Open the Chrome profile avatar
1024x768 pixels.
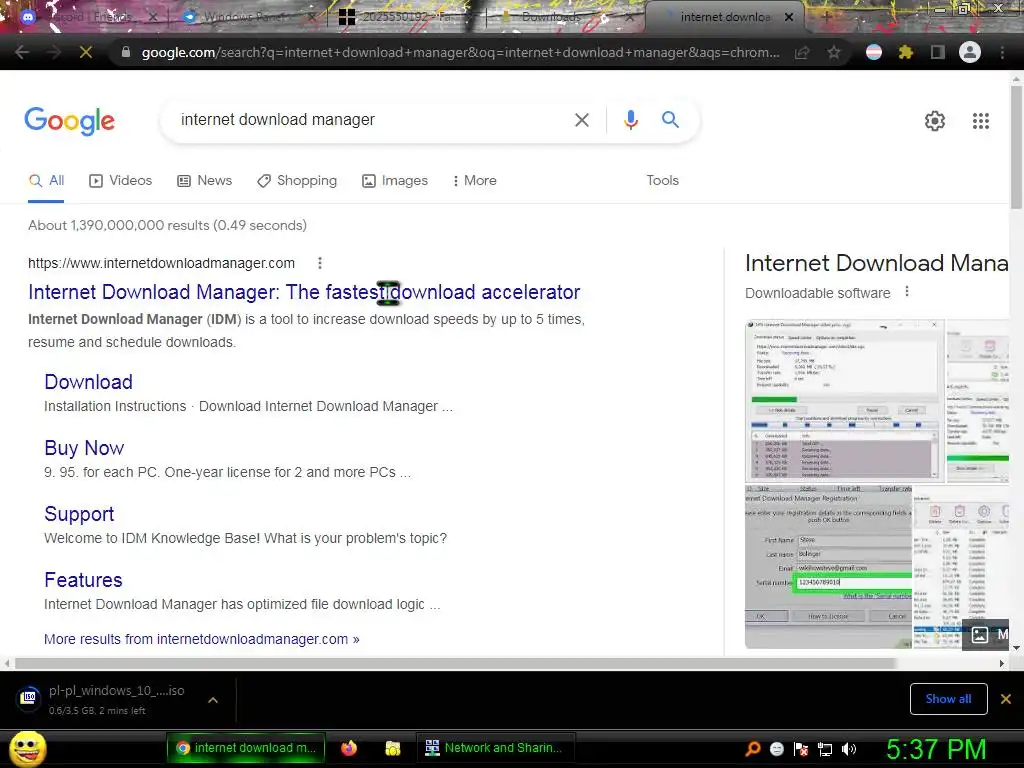pyautogui.click(x=970, y=52)
